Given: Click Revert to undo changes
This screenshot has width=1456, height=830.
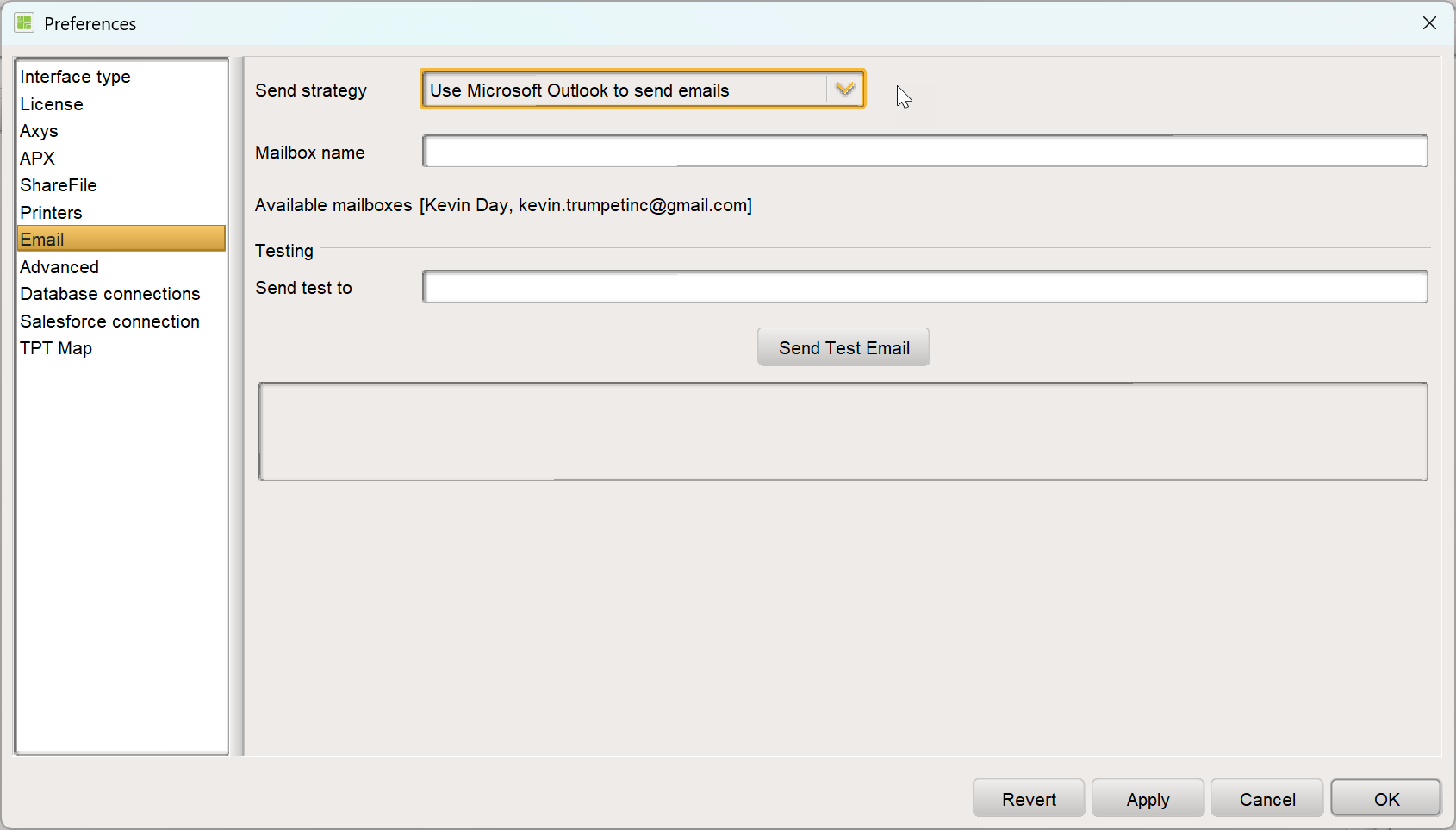Looking at the screenshot, I should pos(1029,799).
